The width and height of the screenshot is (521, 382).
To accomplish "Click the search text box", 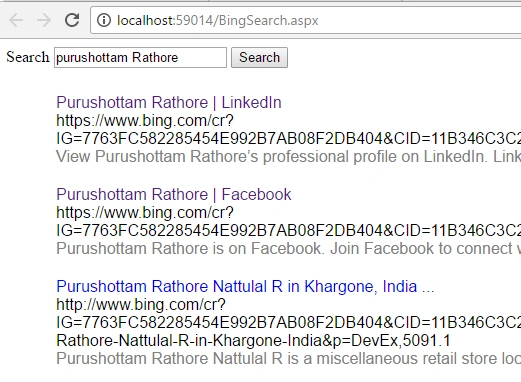I will 140,57.
